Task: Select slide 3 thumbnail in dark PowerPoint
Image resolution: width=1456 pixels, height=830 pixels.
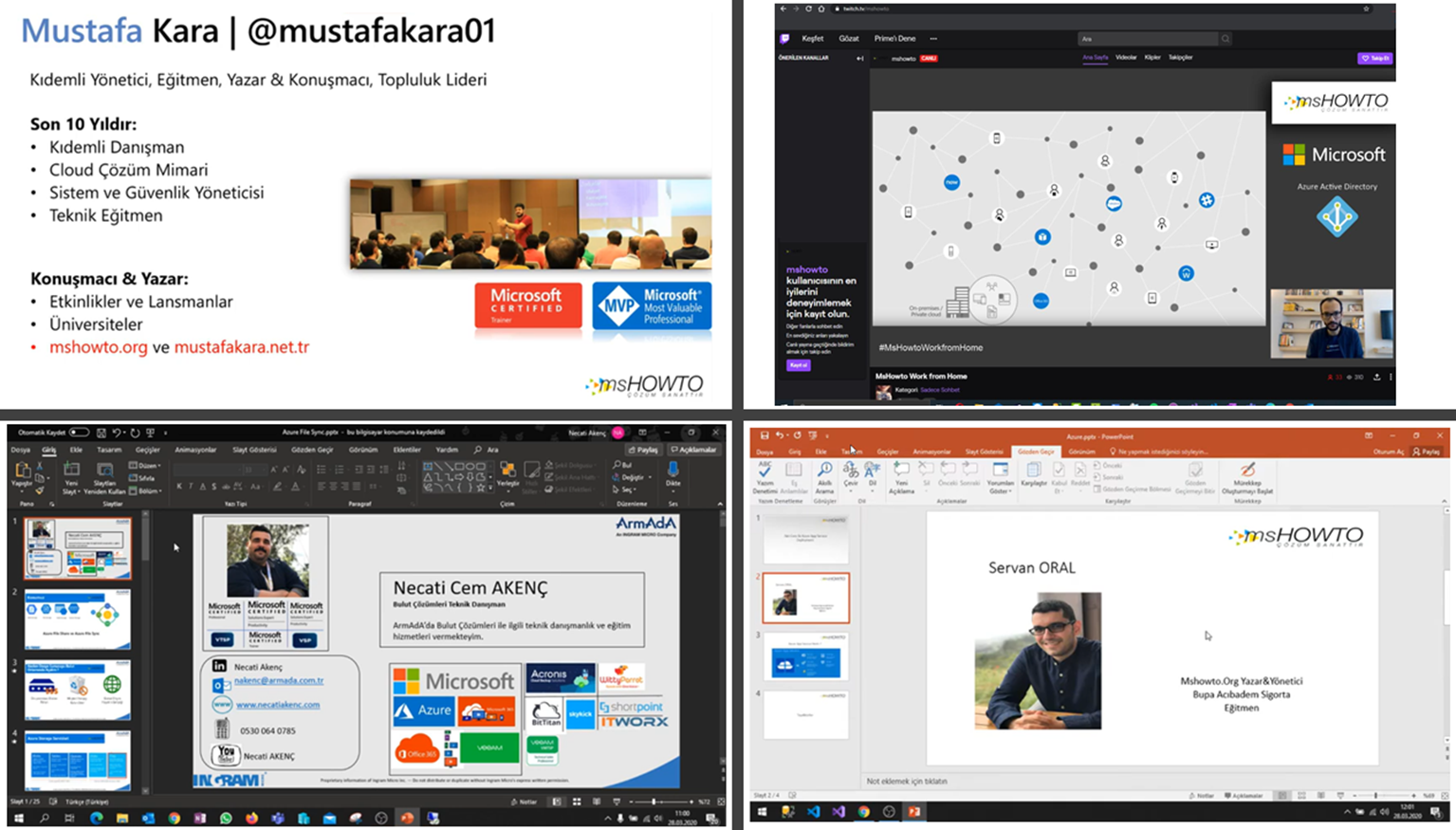Action: (x=78, y=691)
